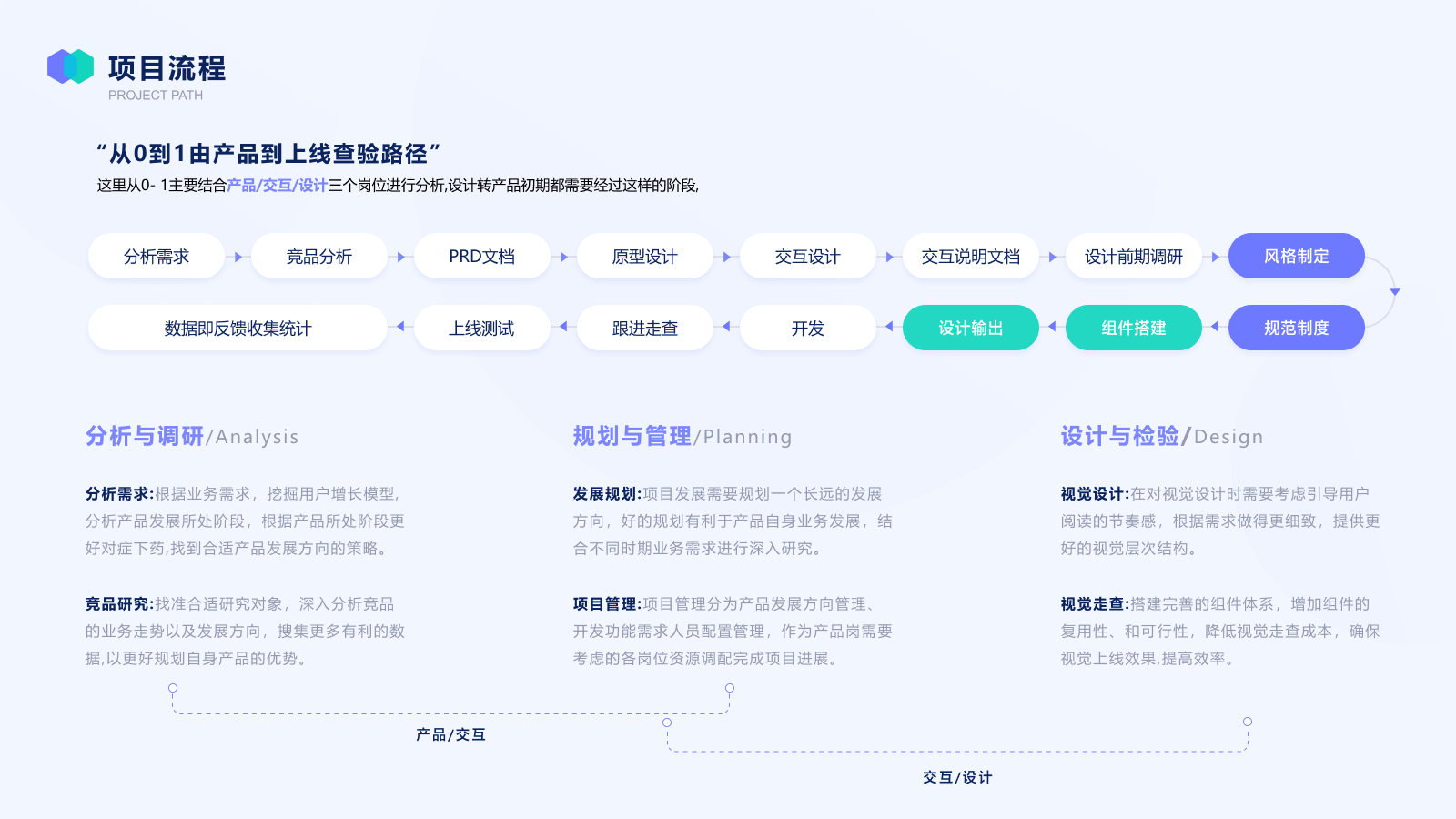Click the bold 竞品研究: paragraph label
1456x819 pixels.
pos(120,603)
